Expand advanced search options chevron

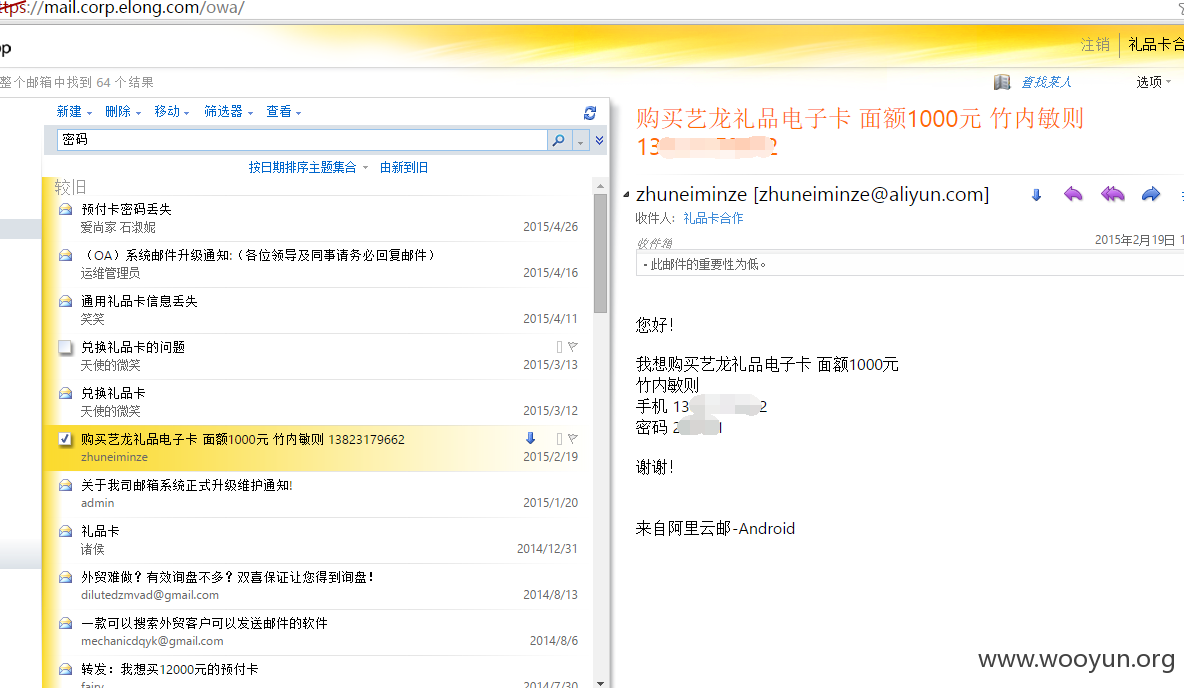click(x=600, y=140)
